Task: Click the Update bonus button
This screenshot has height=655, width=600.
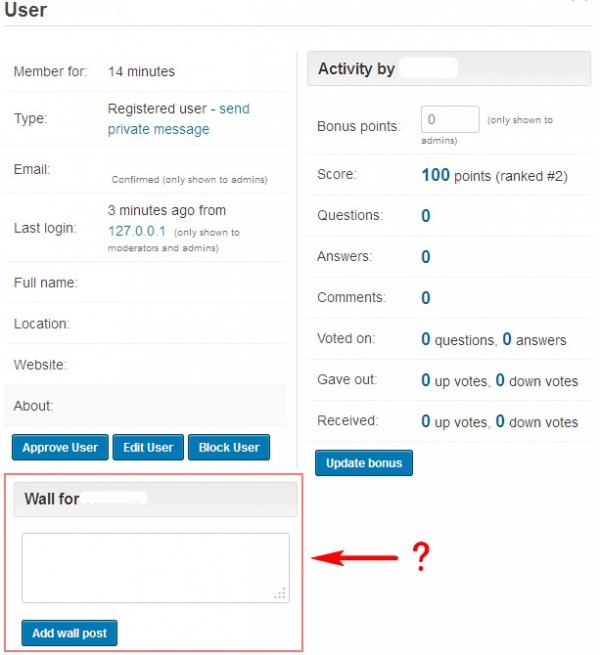Action: coord(363,463)
